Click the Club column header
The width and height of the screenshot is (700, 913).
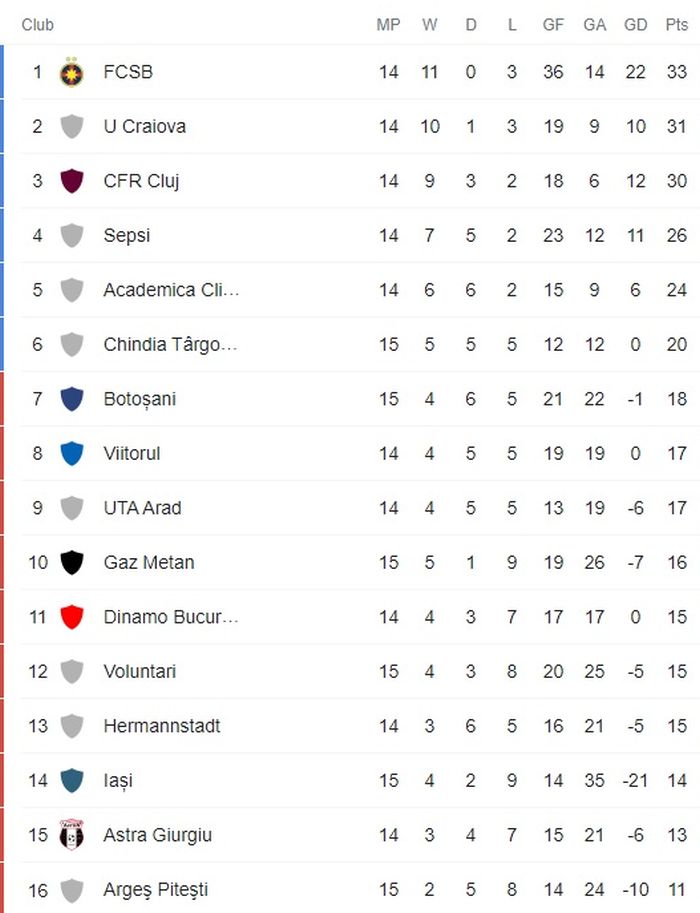coord(38,25)
